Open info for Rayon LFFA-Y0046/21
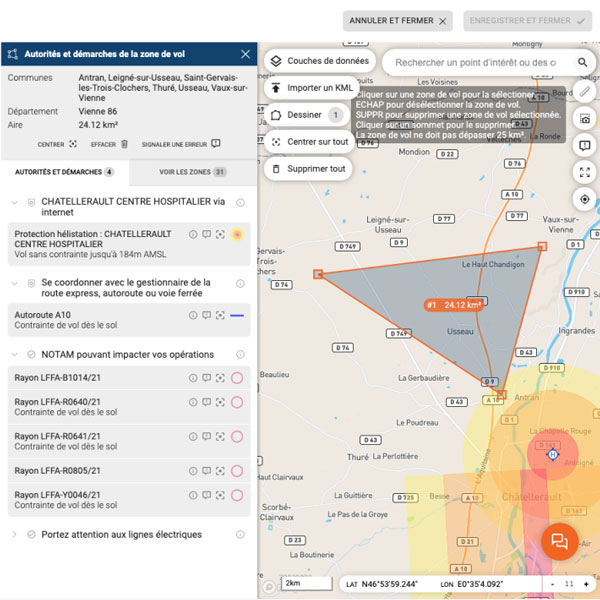Screen dimensions: 600x600 coord(193,495)
